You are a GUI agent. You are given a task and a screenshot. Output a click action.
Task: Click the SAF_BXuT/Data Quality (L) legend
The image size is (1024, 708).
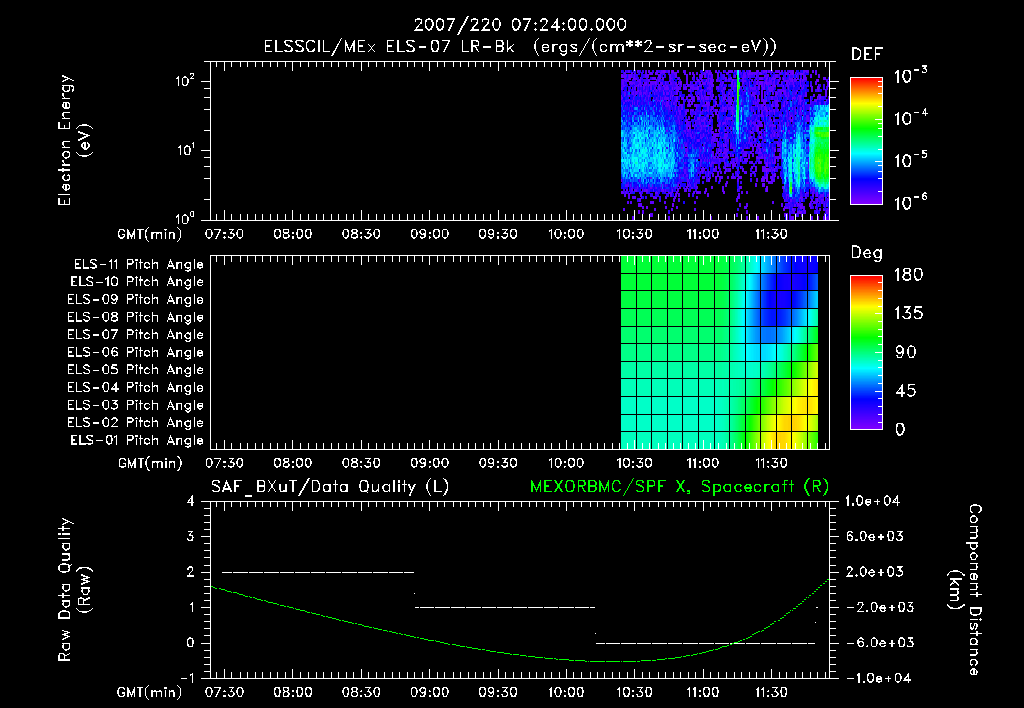(330, 487)
